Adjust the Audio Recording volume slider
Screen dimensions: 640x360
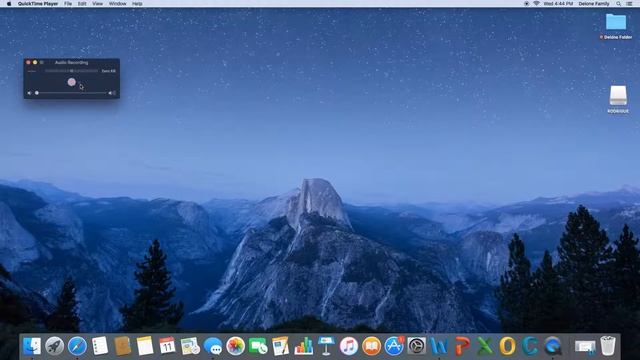point(72,93)
